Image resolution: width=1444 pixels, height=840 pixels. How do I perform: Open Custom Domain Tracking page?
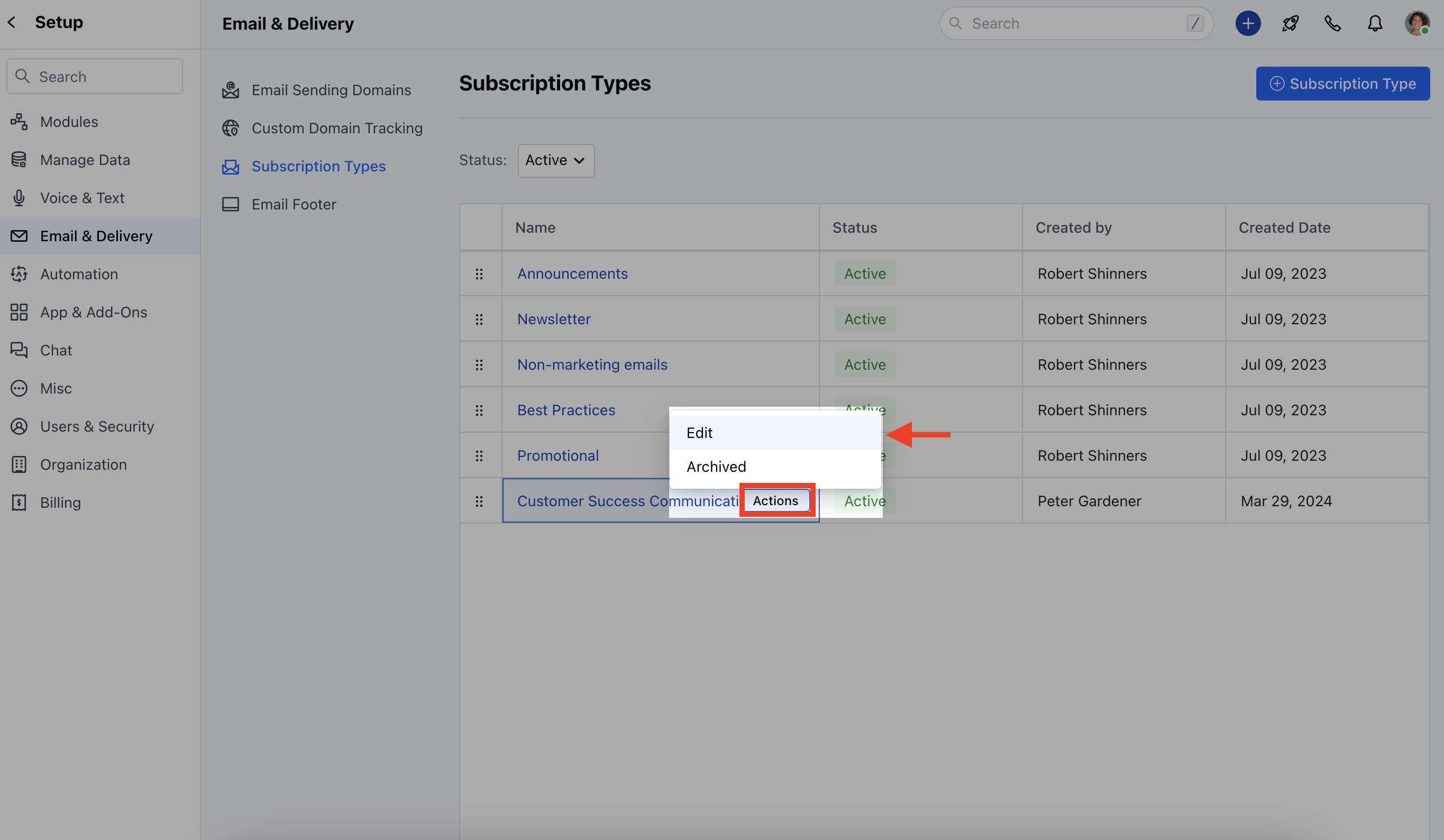tap(336, 129)
